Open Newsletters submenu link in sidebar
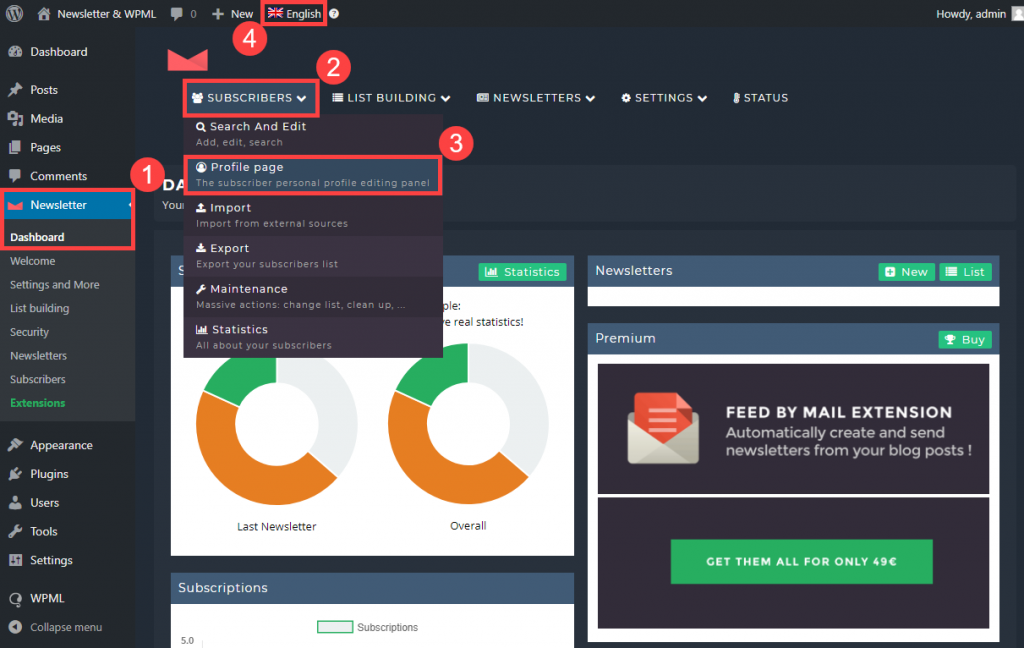The width and height of the screenshot is (1024, 648). tap(39, 355)
